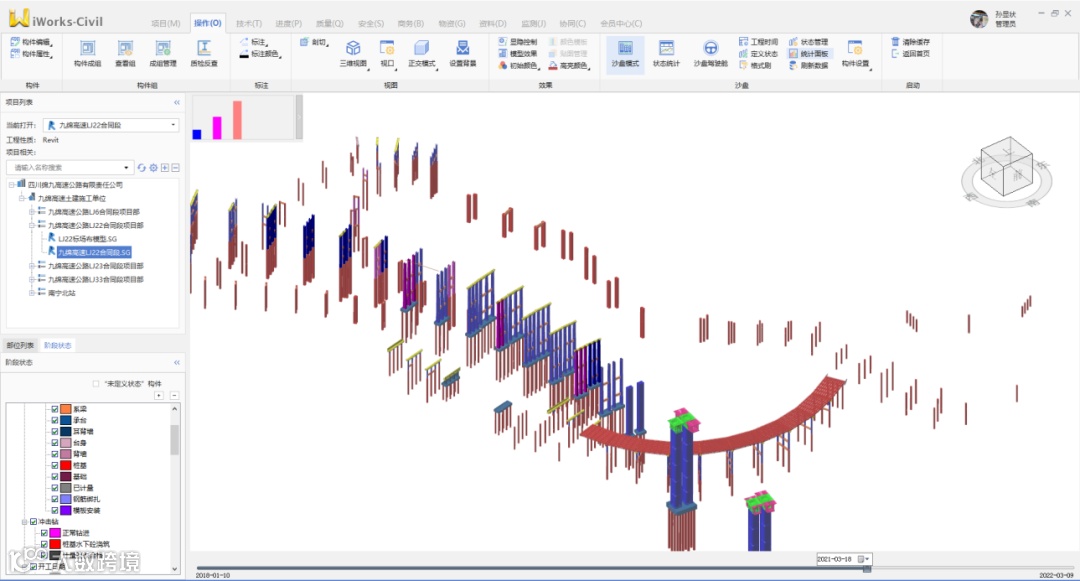Screen dimensions: 1080x581
Task: Collapse the 项目列表 panel chevron
Action: (177, 102)
